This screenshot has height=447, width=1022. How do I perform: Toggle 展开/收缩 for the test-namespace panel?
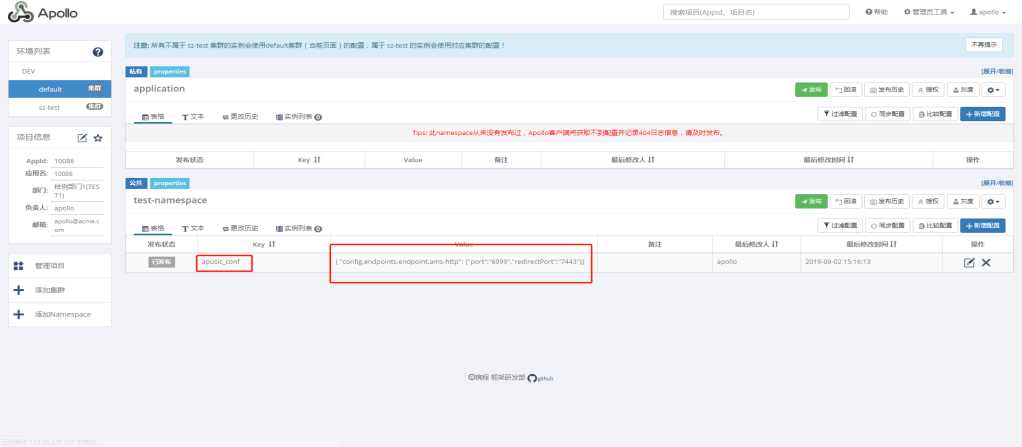click(x=997, y=183)
